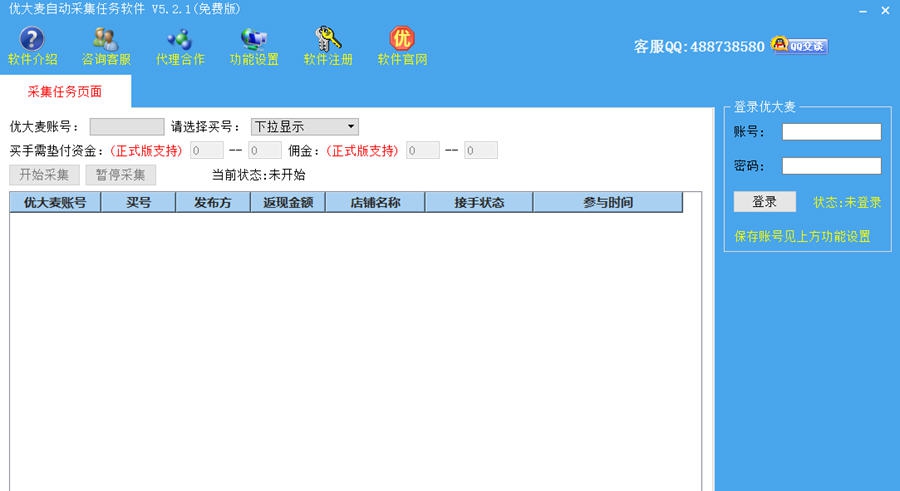Sort by the 返现金额 column header
This screenshot has height=491, width=900.
[288, 202]
